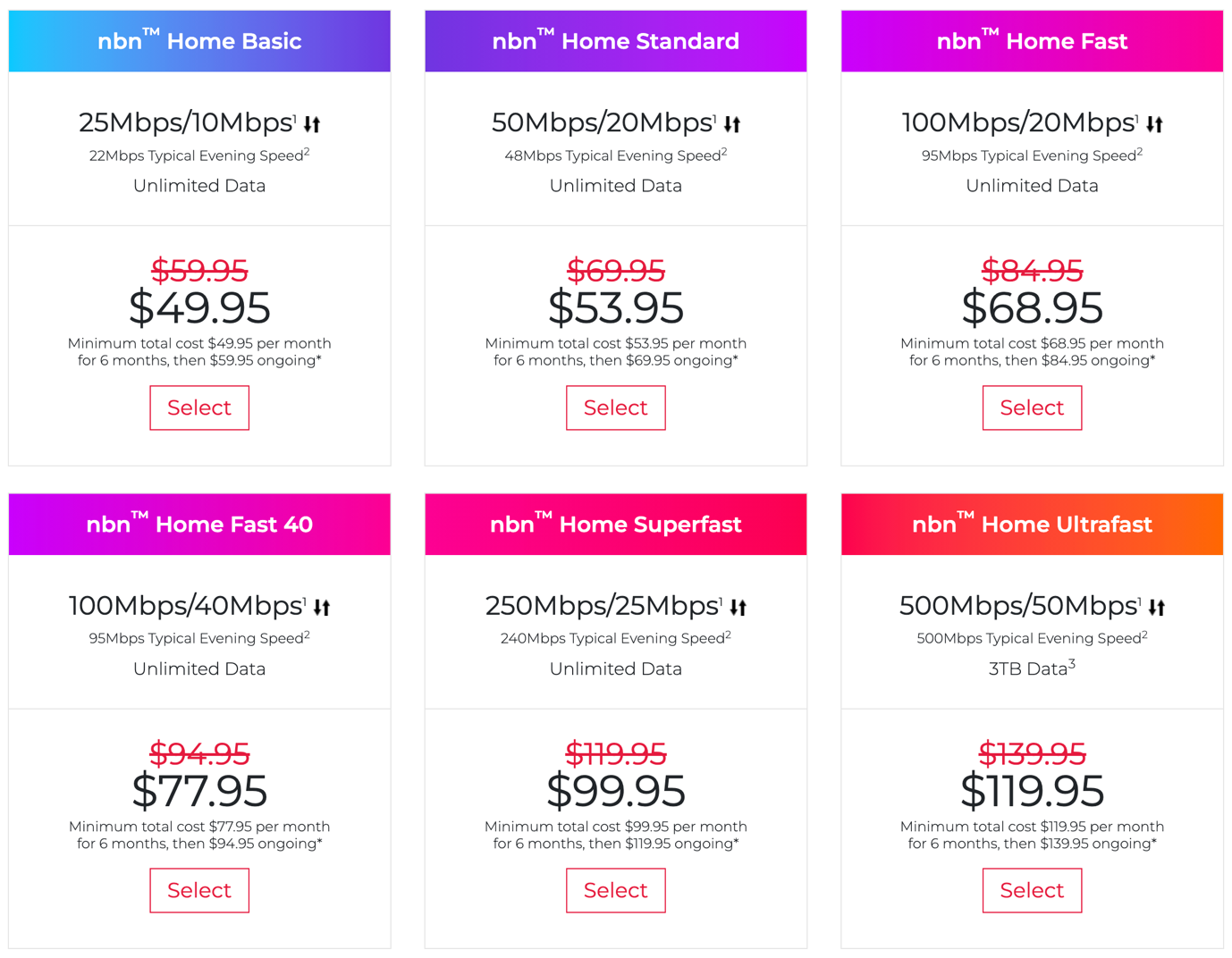Click Select under nbn Home Fast

pos(1032,408)
